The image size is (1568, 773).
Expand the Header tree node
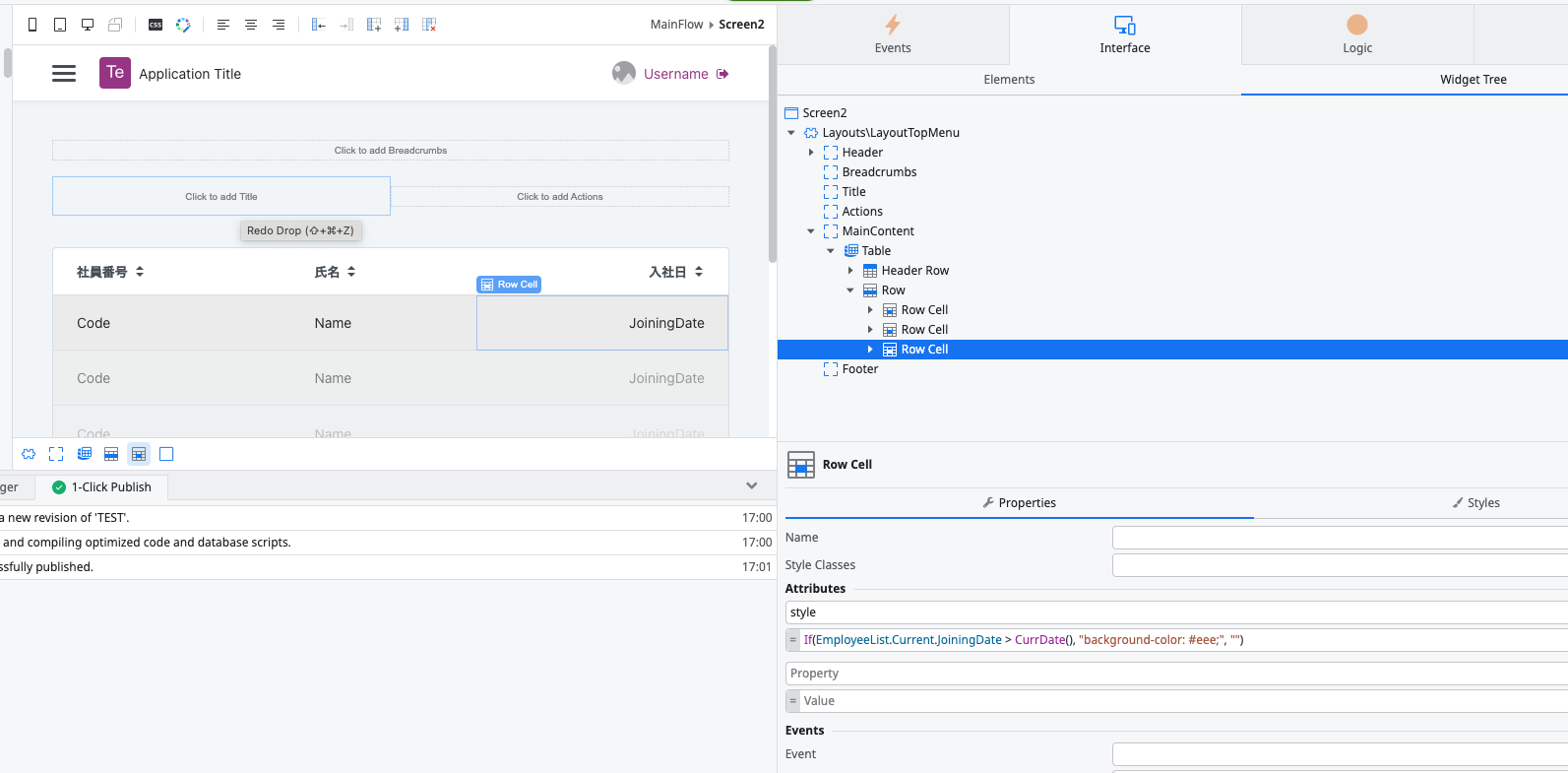(811, 153)
